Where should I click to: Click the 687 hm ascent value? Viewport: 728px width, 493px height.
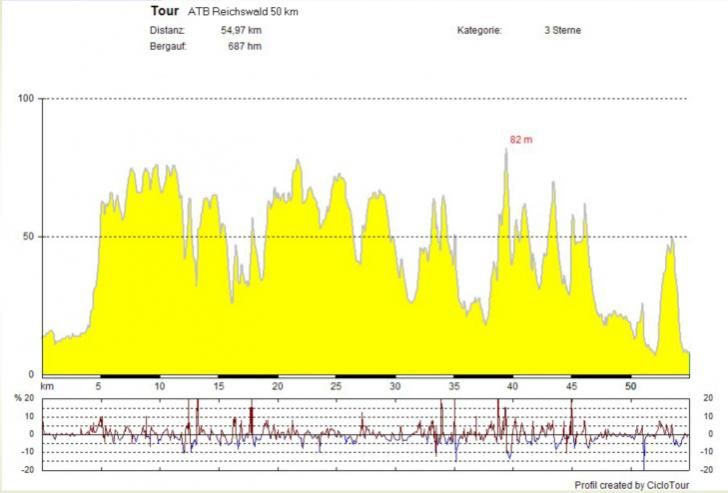[x=245, y=46]
